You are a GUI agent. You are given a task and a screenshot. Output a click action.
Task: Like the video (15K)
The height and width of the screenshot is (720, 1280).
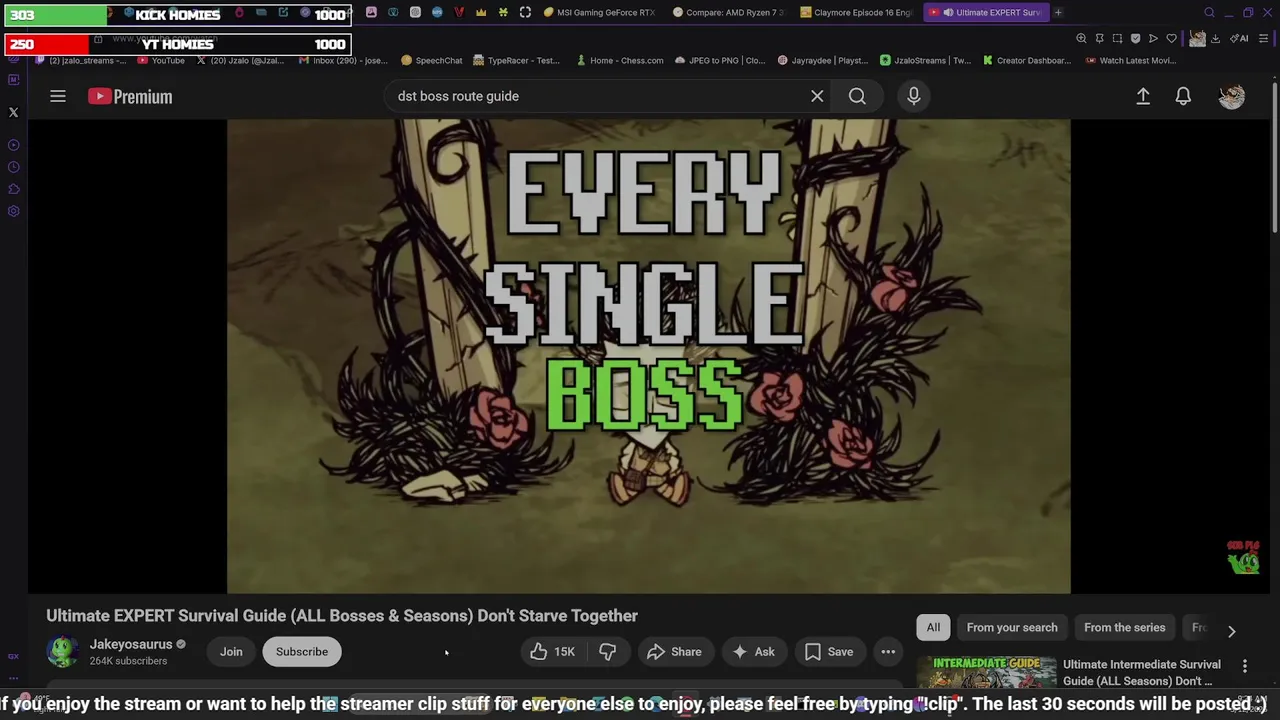click(x=553, y=652)
